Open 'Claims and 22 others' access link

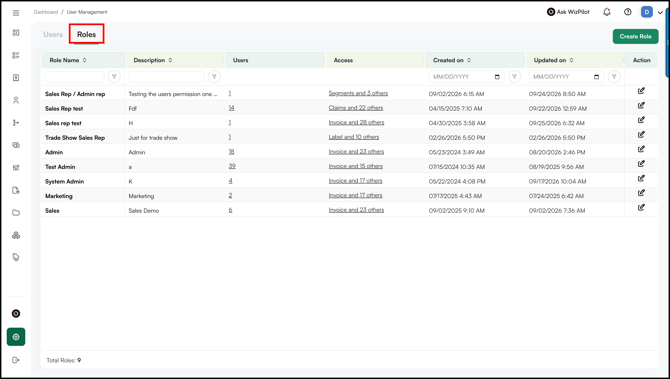pos(356,108)
